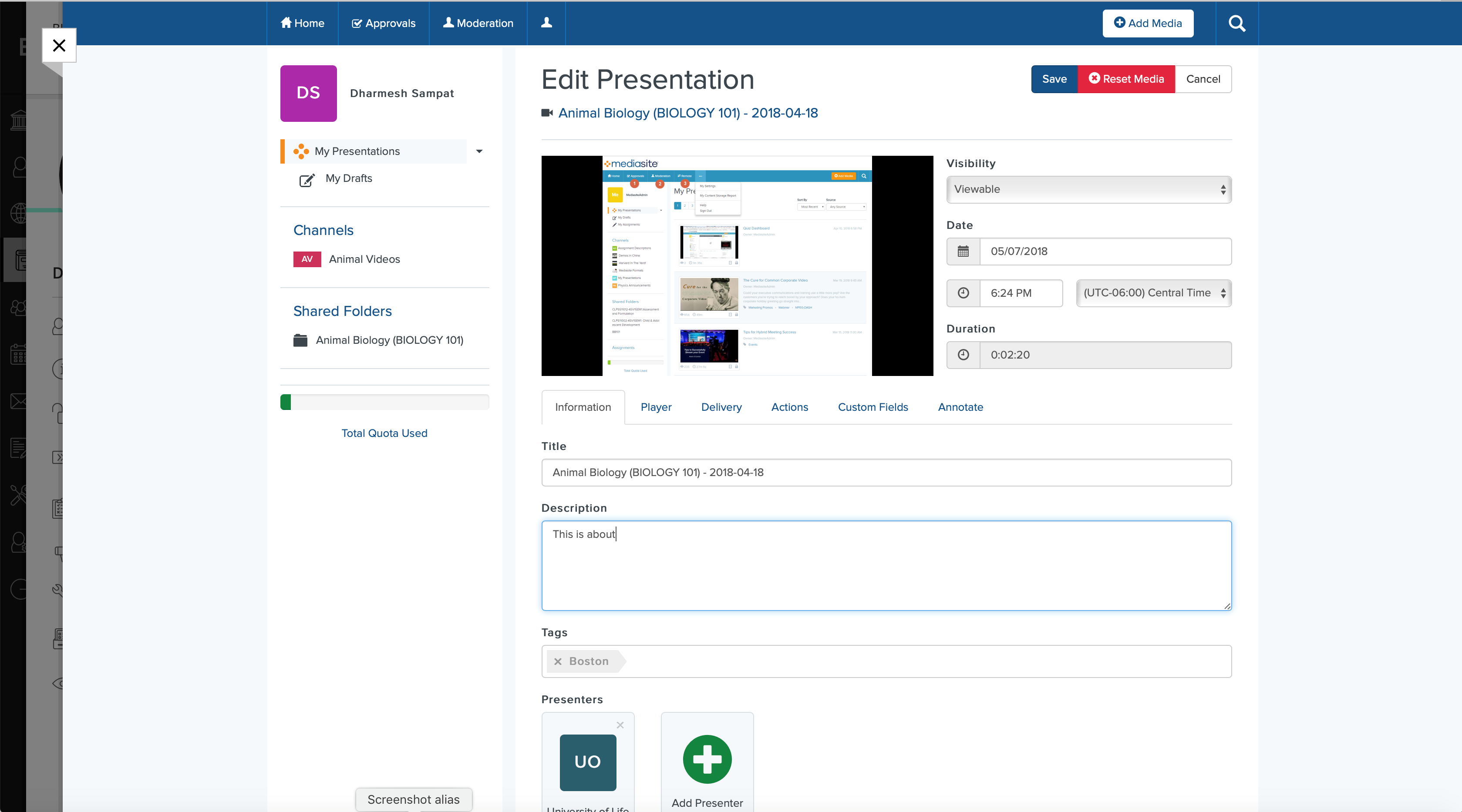The width and height of the screenshot is (1462, 812).
Task: Click the Total Quota Used progress bar
Action: (x=384, y=402)
